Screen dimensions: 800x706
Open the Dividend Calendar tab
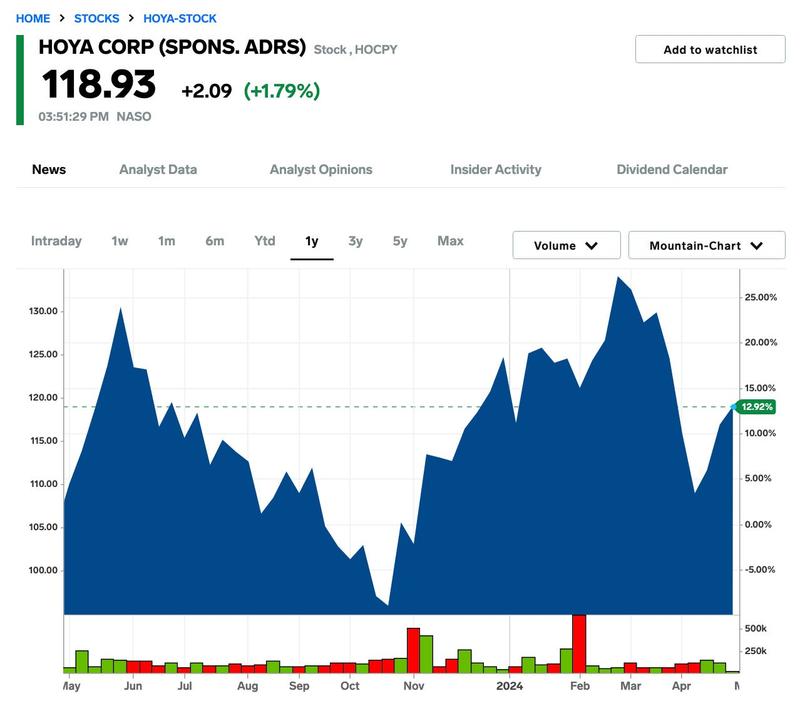click(x=672, y=169)
